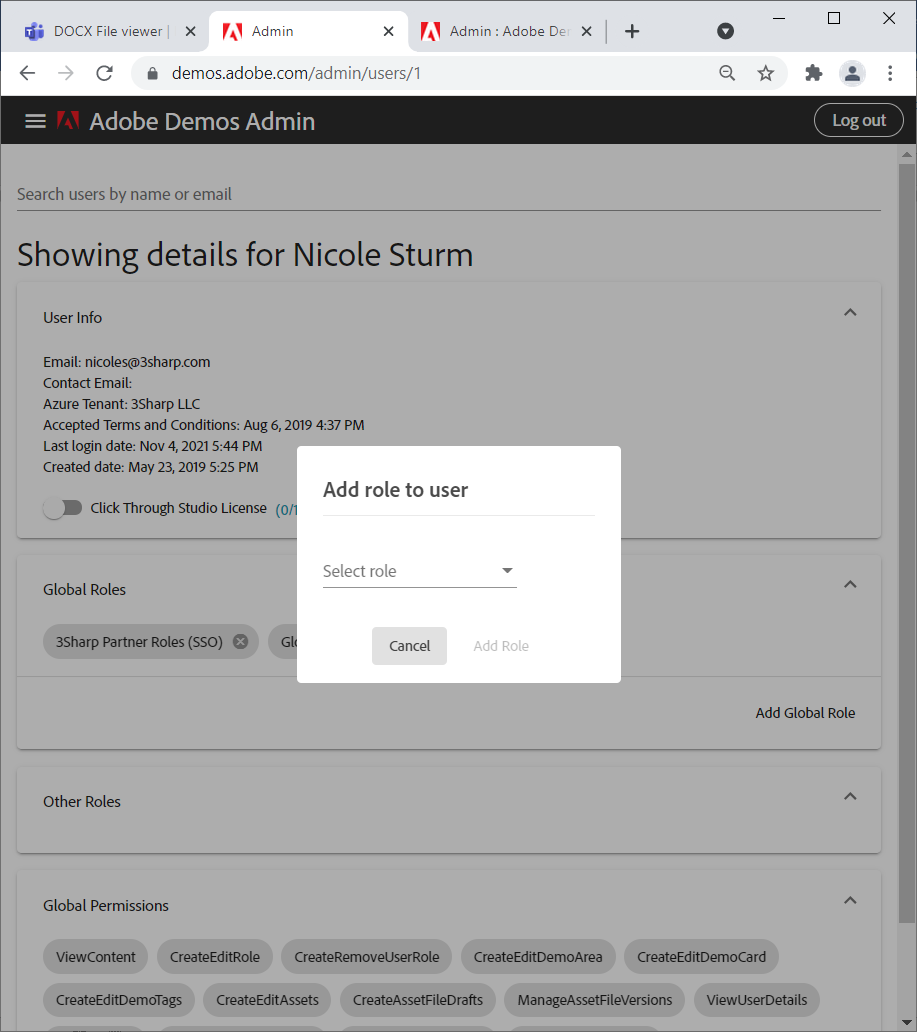Collapse the Other Roles section
The image size is (917, 1032).
coord(850,796)
